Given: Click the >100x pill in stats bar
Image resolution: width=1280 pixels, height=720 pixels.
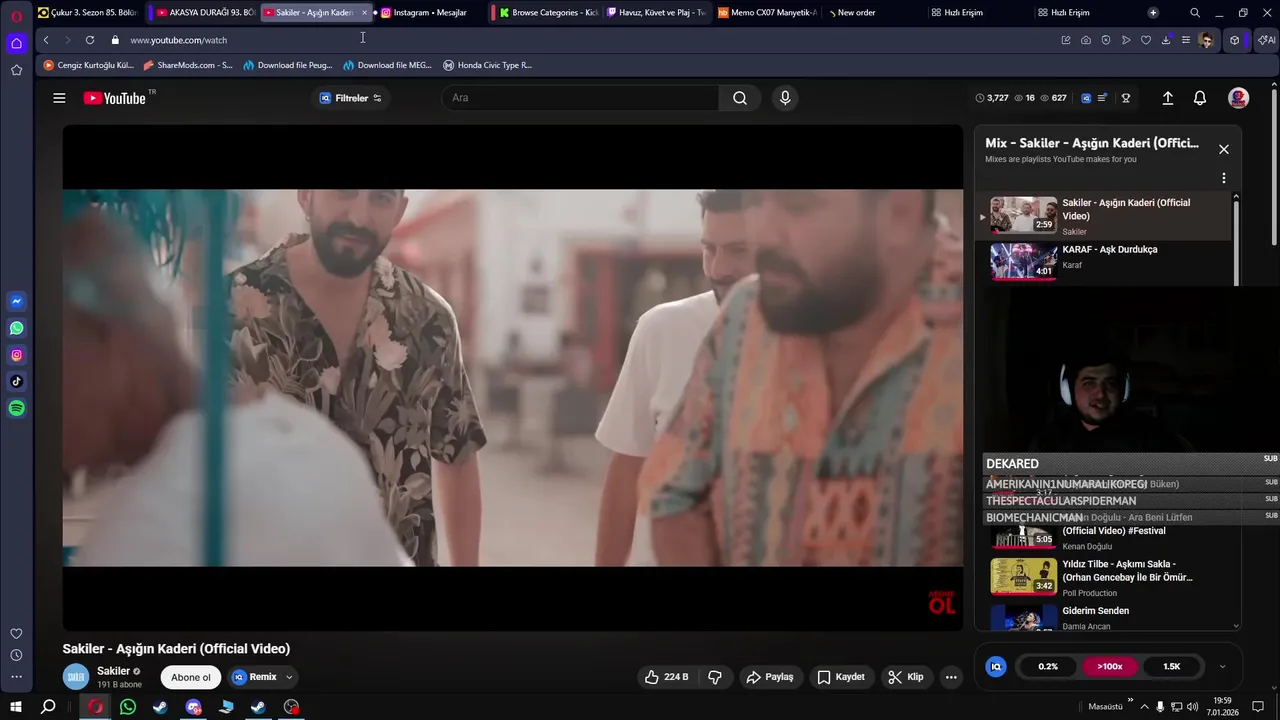Looking at the screenshot, I should 1109,666.
